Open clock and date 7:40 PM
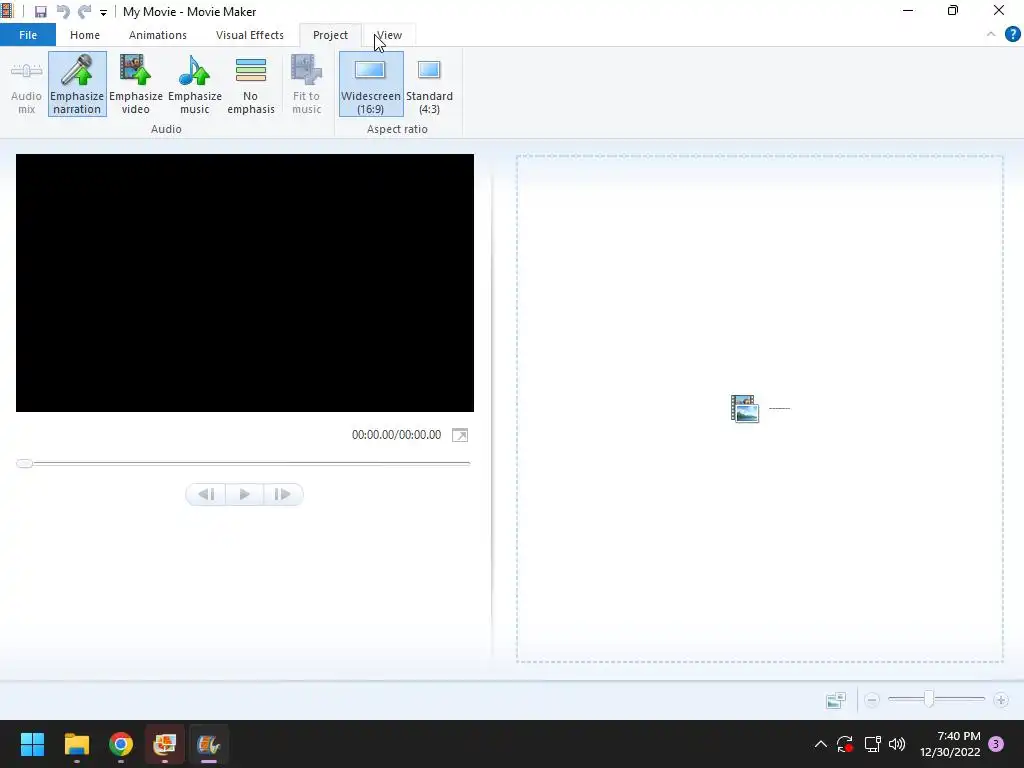This screenshot has height=768, width=1024. coord(950,744)
